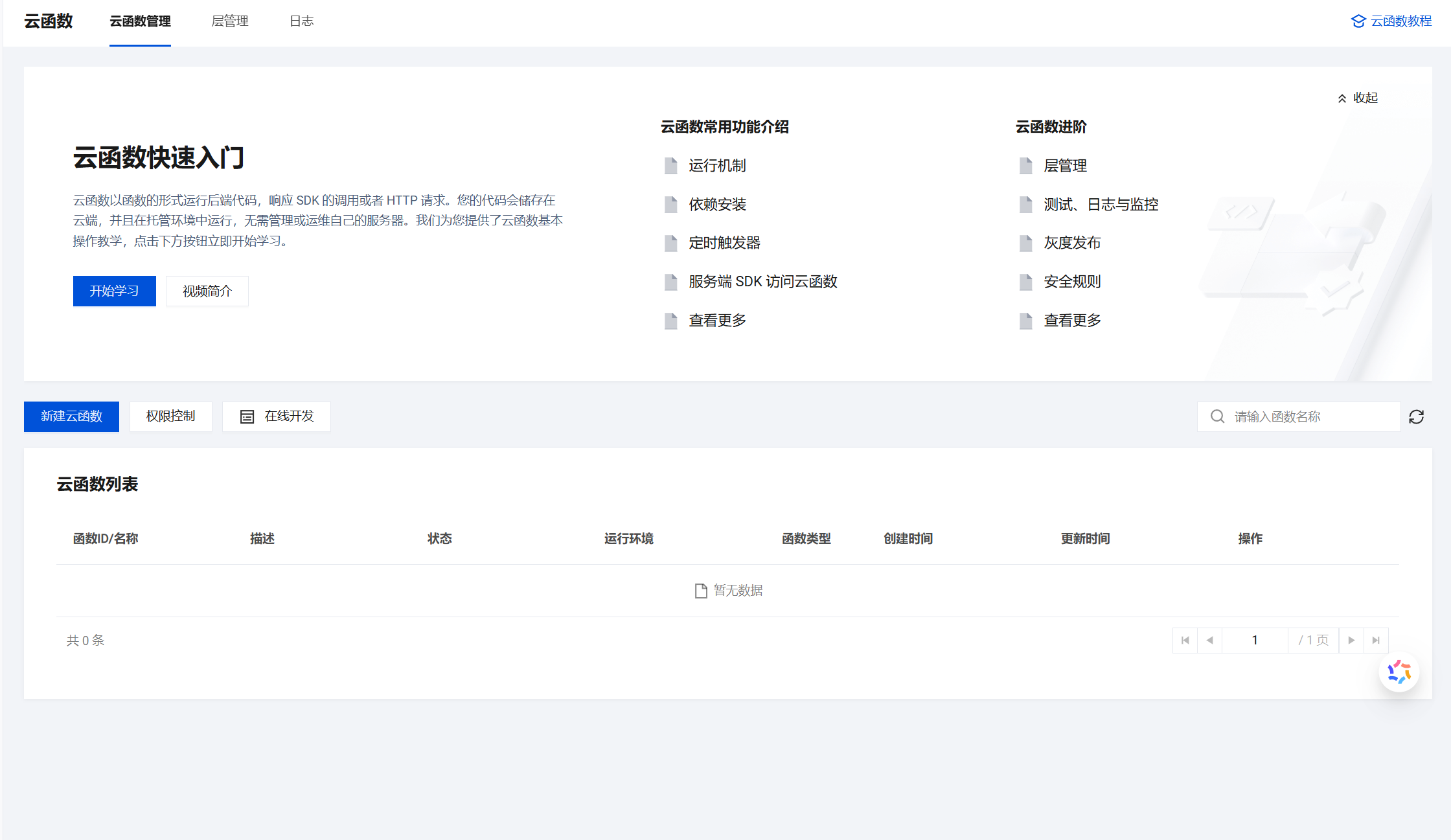Go to previous page arrow
The height and width of the screenshot is (840, 1451).
click(1210, 641)
